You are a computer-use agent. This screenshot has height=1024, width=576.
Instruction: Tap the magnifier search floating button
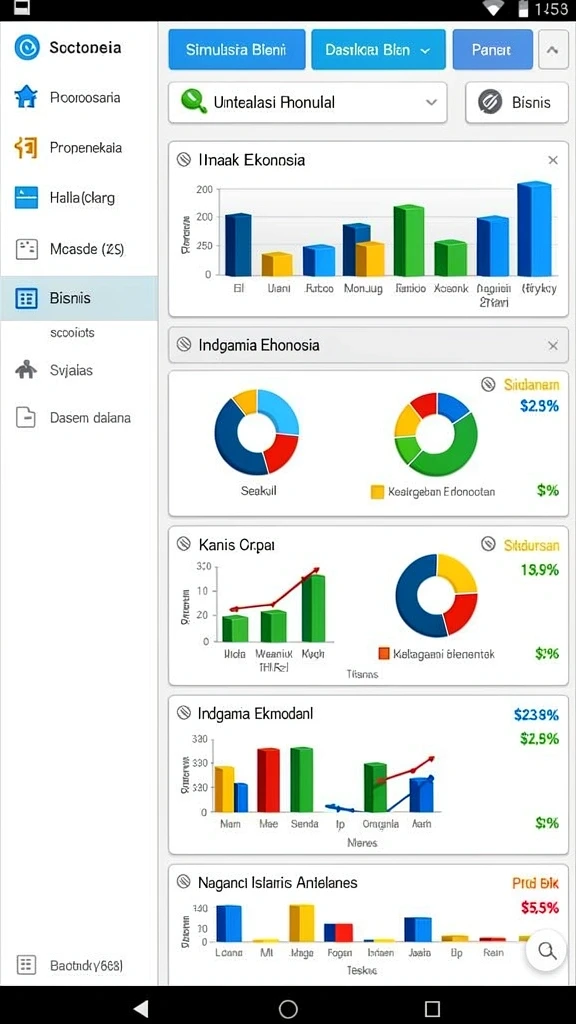coord(546,950)
